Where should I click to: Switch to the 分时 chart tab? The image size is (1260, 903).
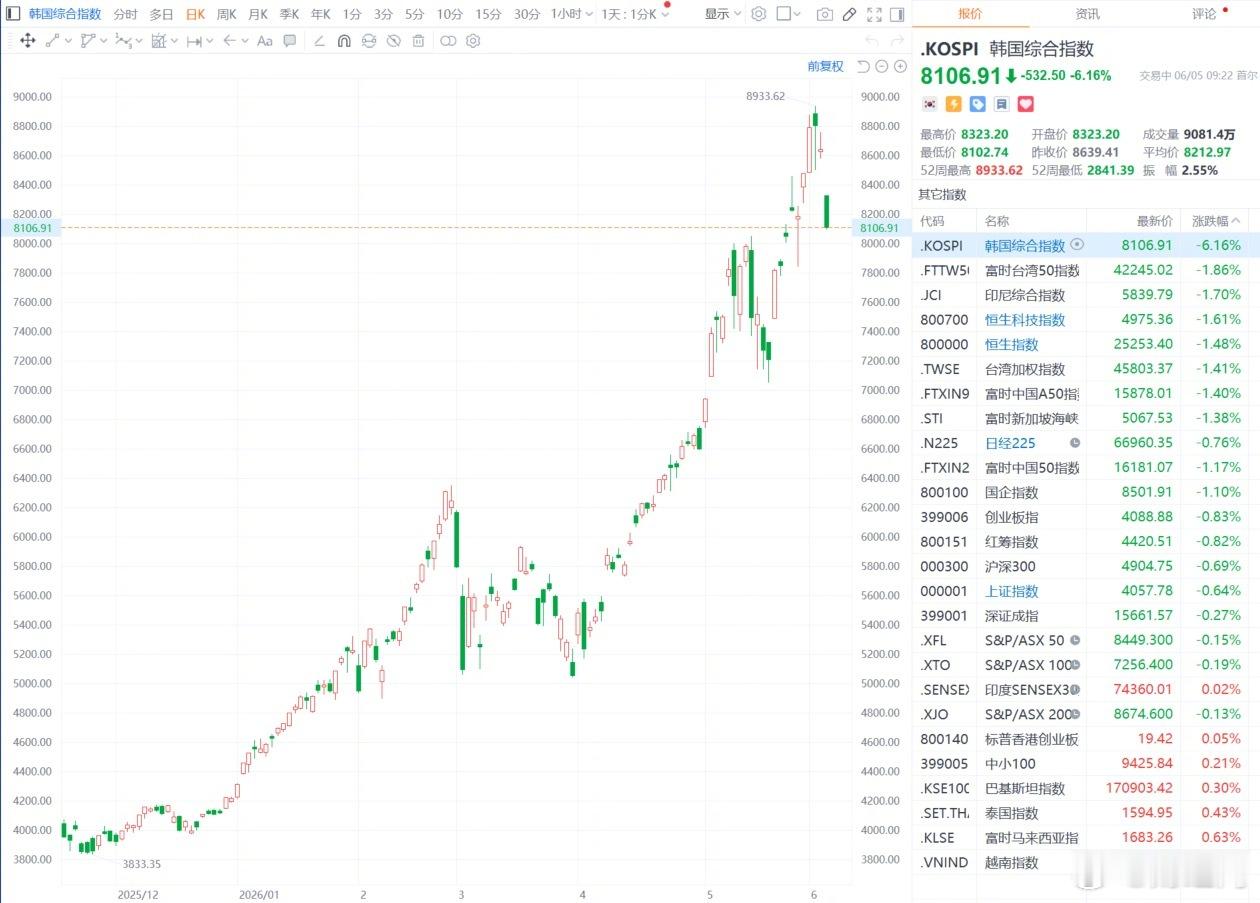coord(126,14)
